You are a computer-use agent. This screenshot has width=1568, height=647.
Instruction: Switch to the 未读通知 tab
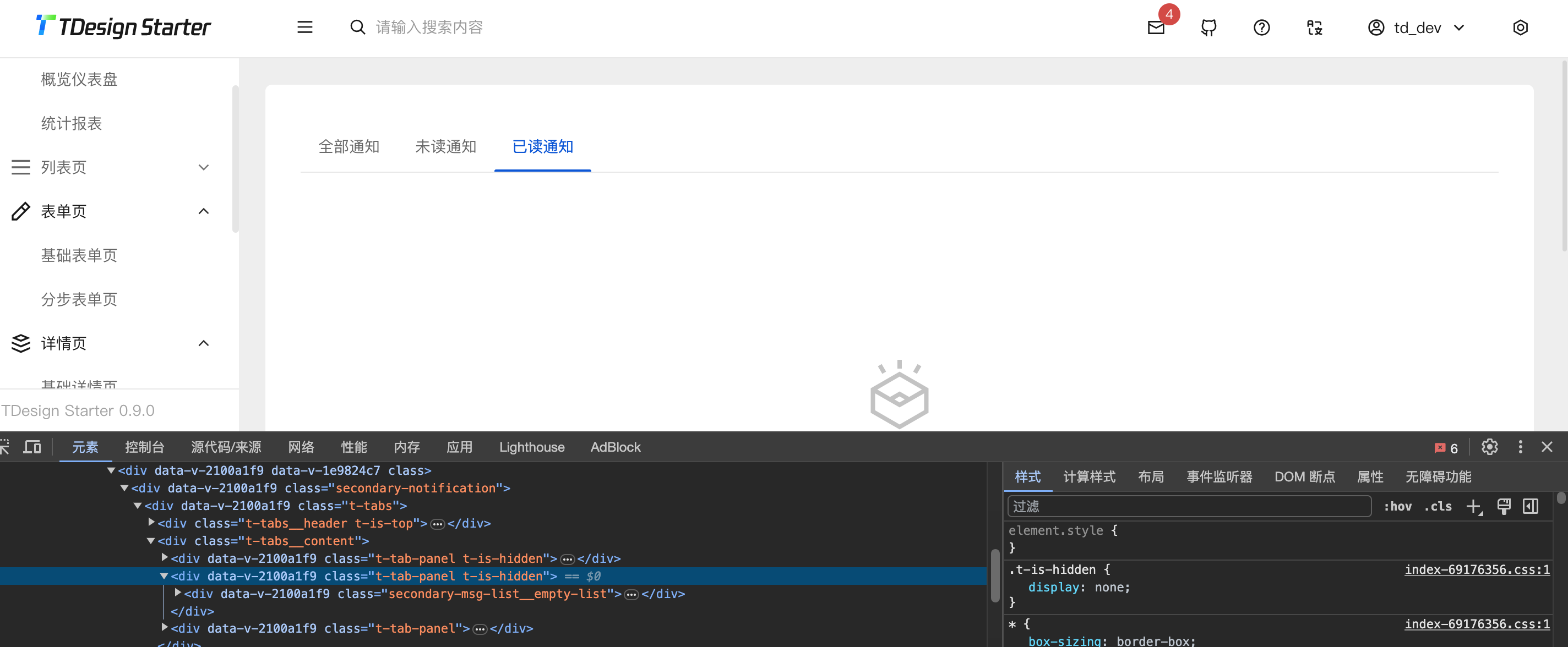(445, 146)
